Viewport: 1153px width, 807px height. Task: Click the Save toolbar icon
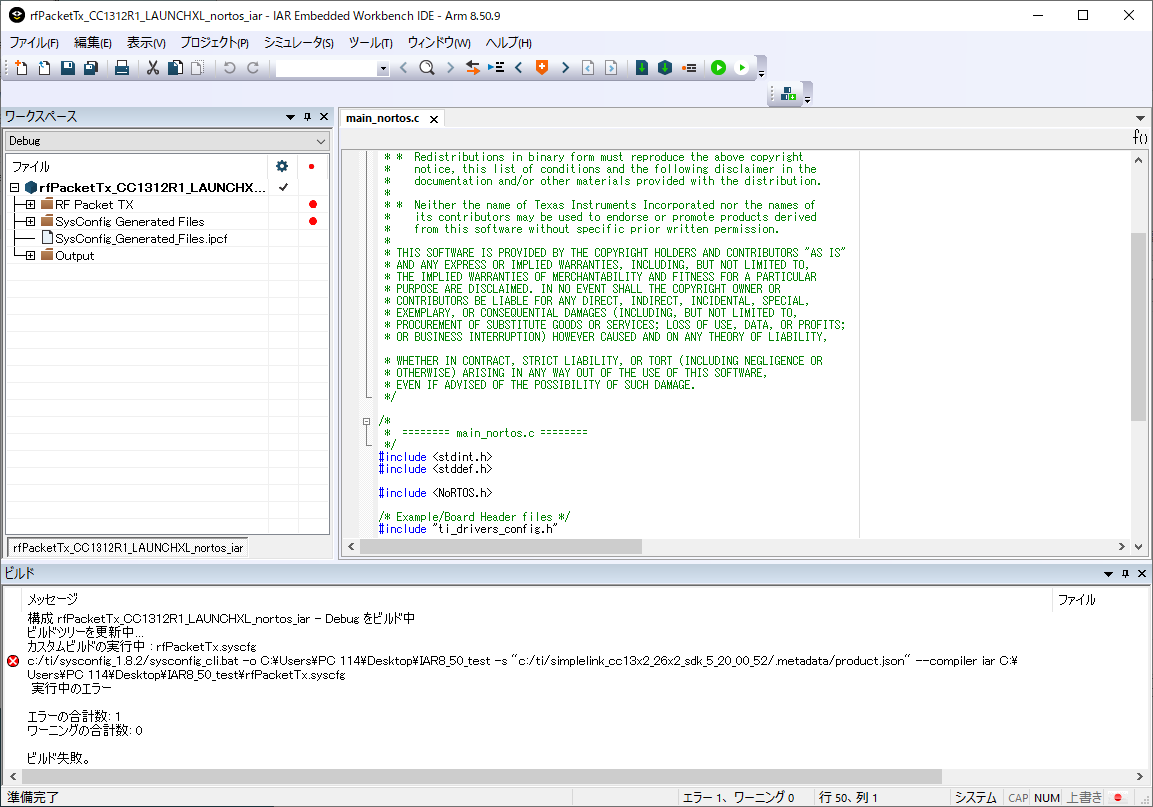(68, 68)
